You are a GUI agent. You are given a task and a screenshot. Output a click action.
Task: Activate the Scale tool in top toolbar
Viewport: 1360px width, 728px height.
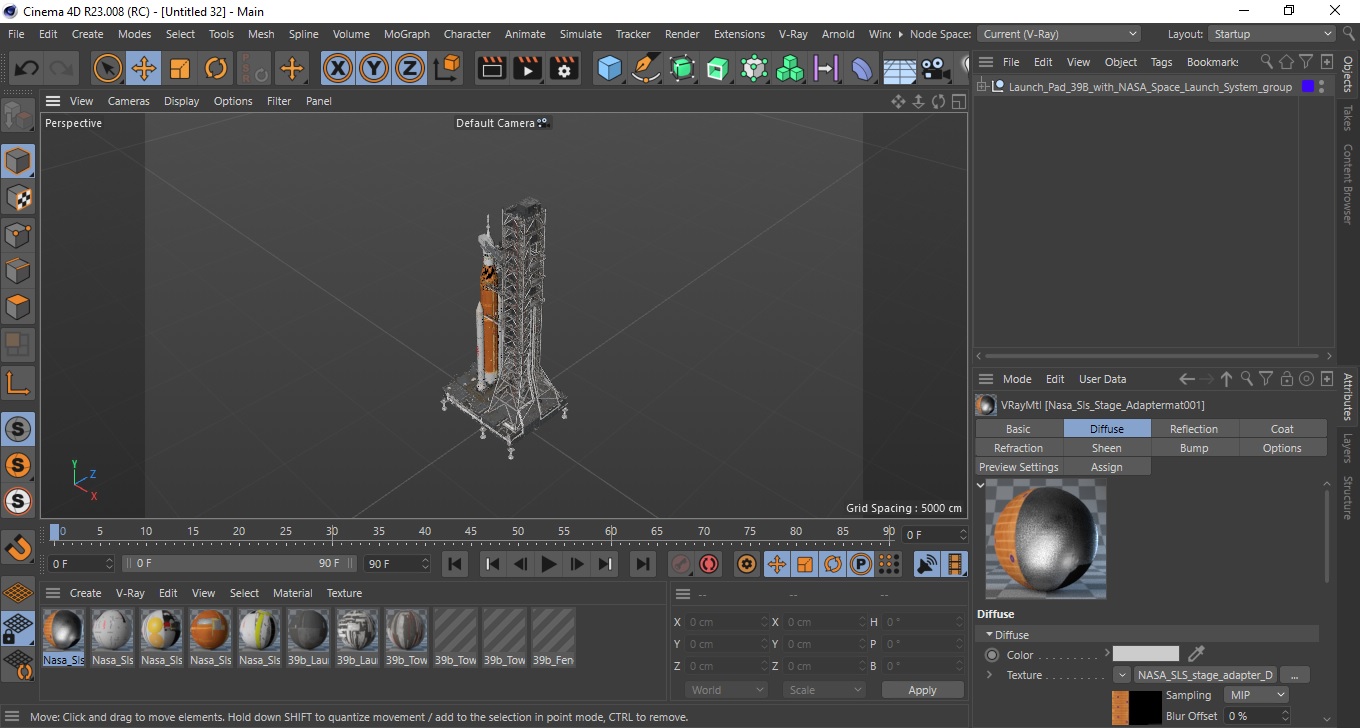180,69
